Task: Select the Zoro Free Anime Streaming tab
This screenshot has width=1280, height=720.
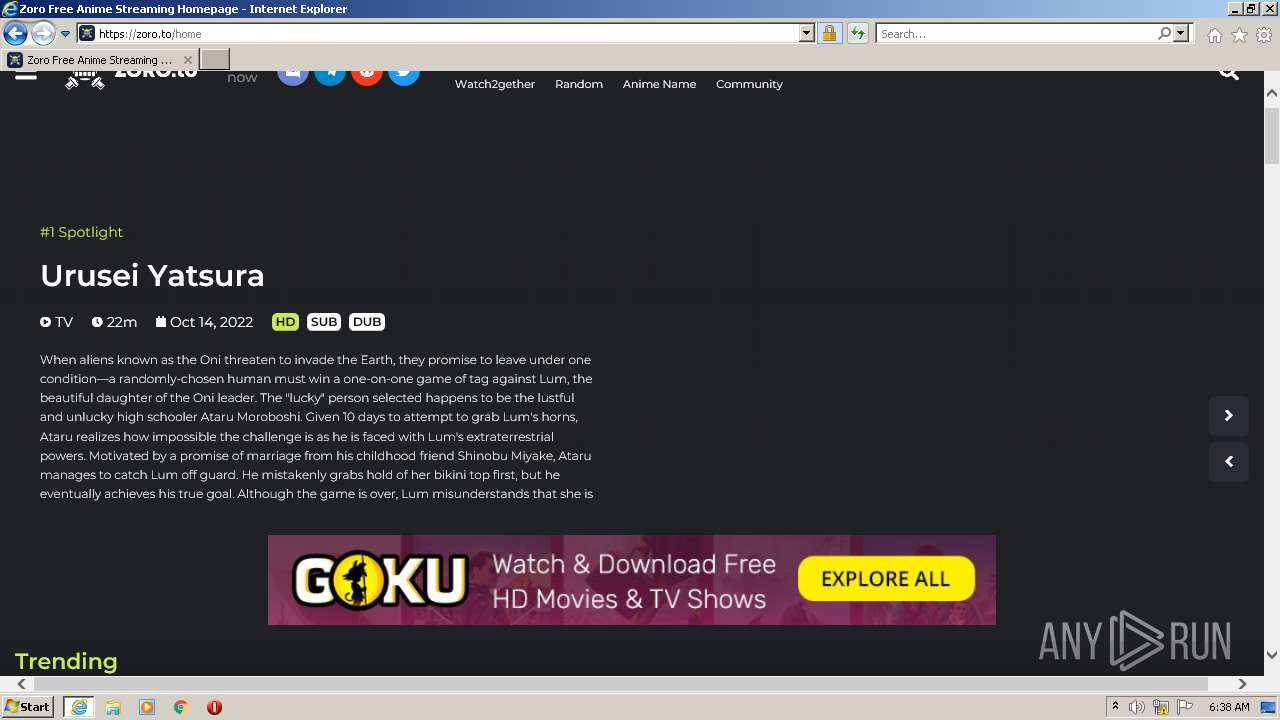Action: [x=99, y=60]
